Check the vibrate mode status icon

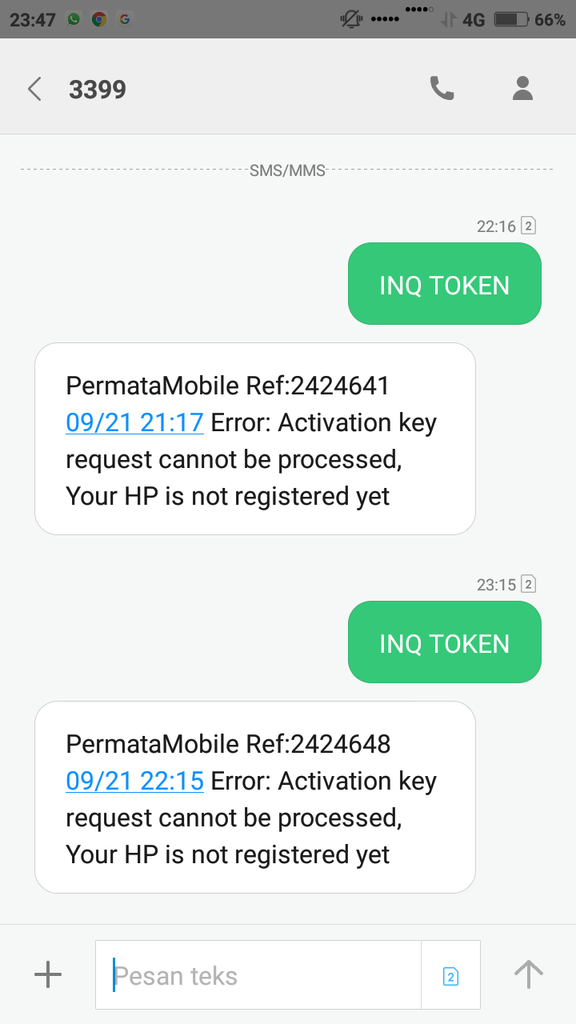click(x=350, y=18)
